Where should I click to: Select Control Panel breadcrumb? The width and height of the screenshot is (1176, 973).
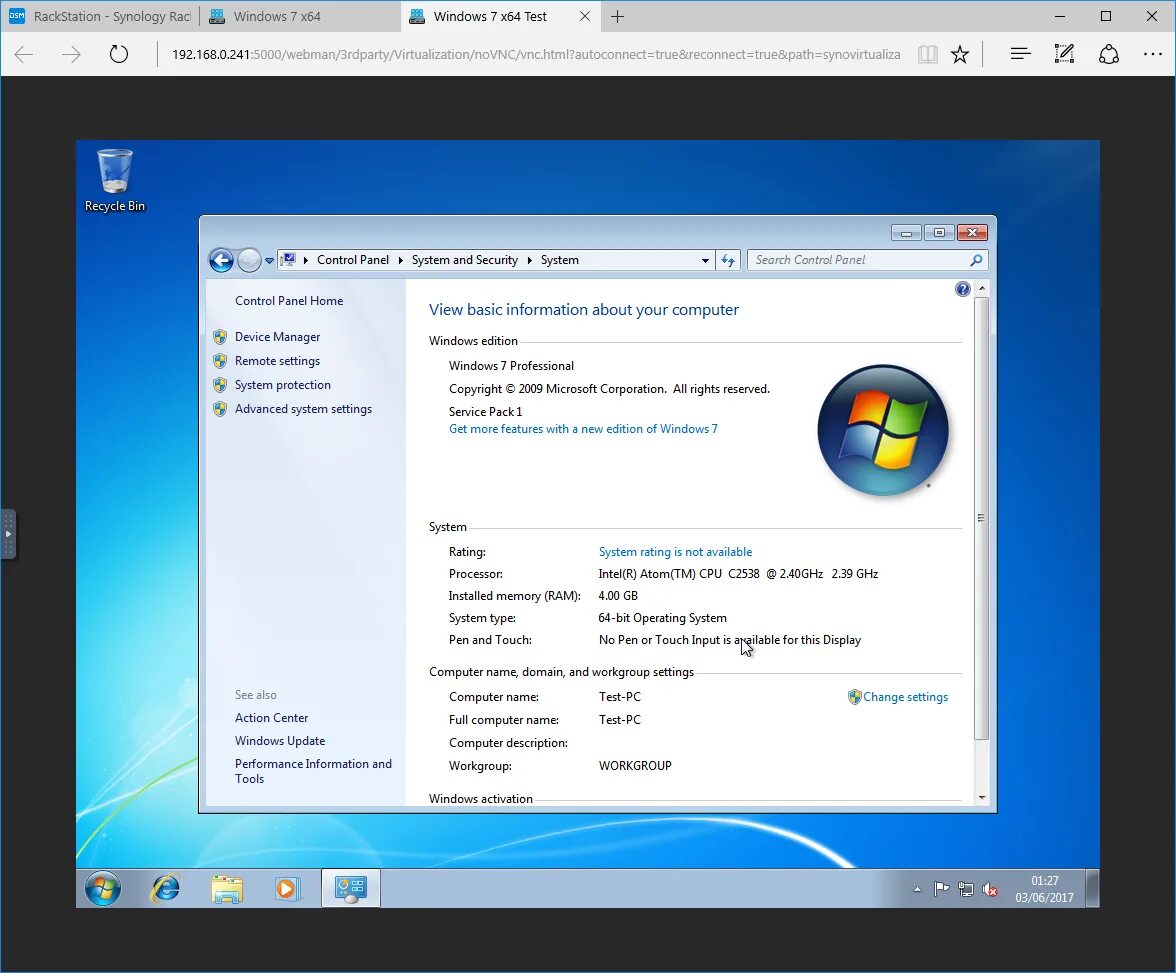(x=352, y=260)
